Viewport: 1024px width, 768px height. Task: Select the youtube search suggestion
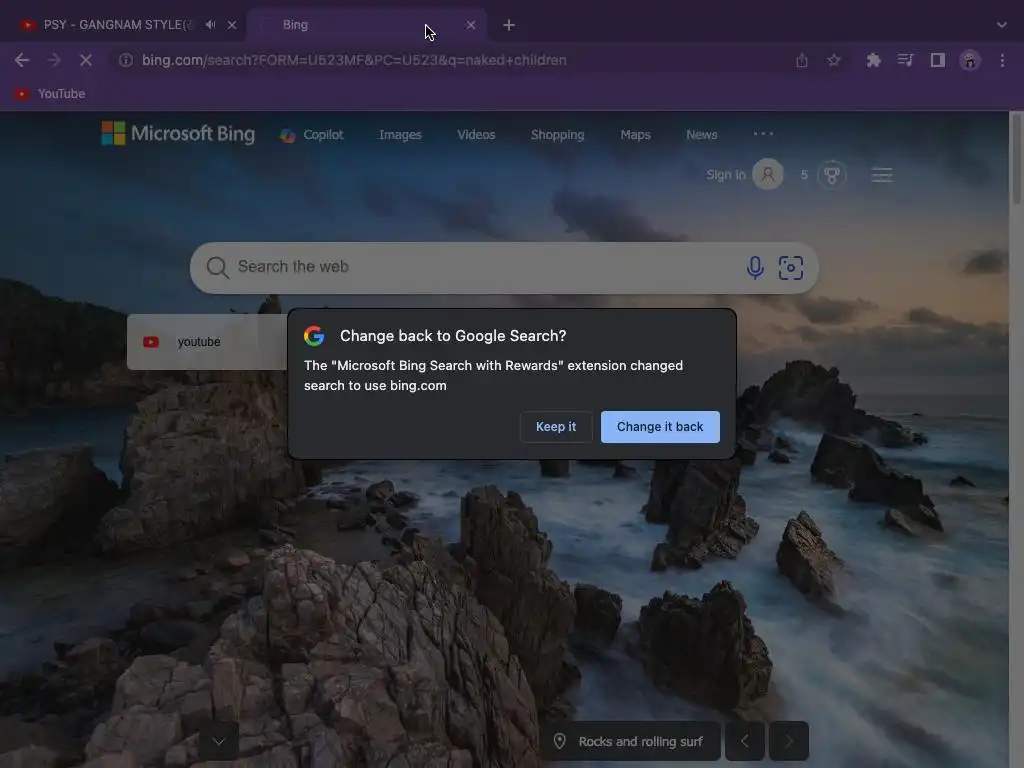pyautogui.click(x=207, y=342)
